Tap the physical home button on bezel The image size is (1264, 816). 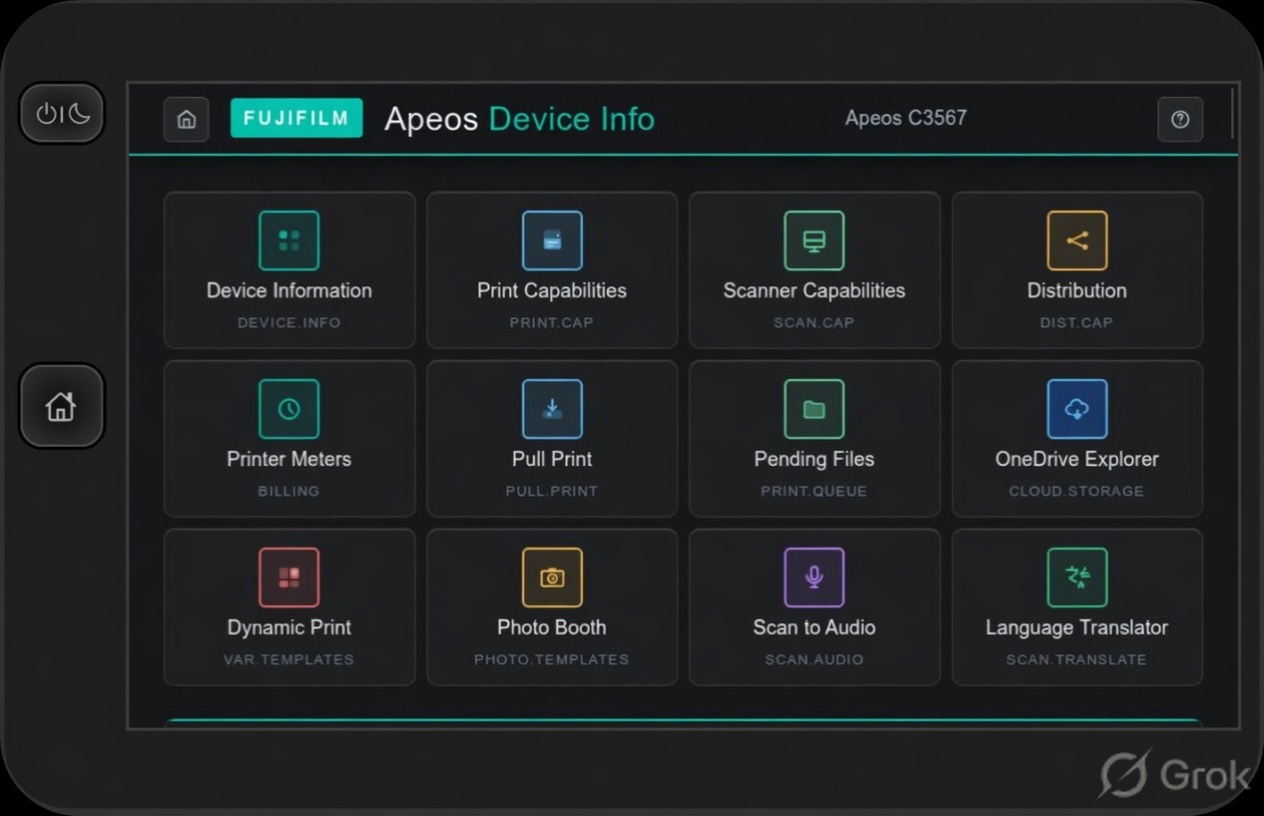point(62,406)
